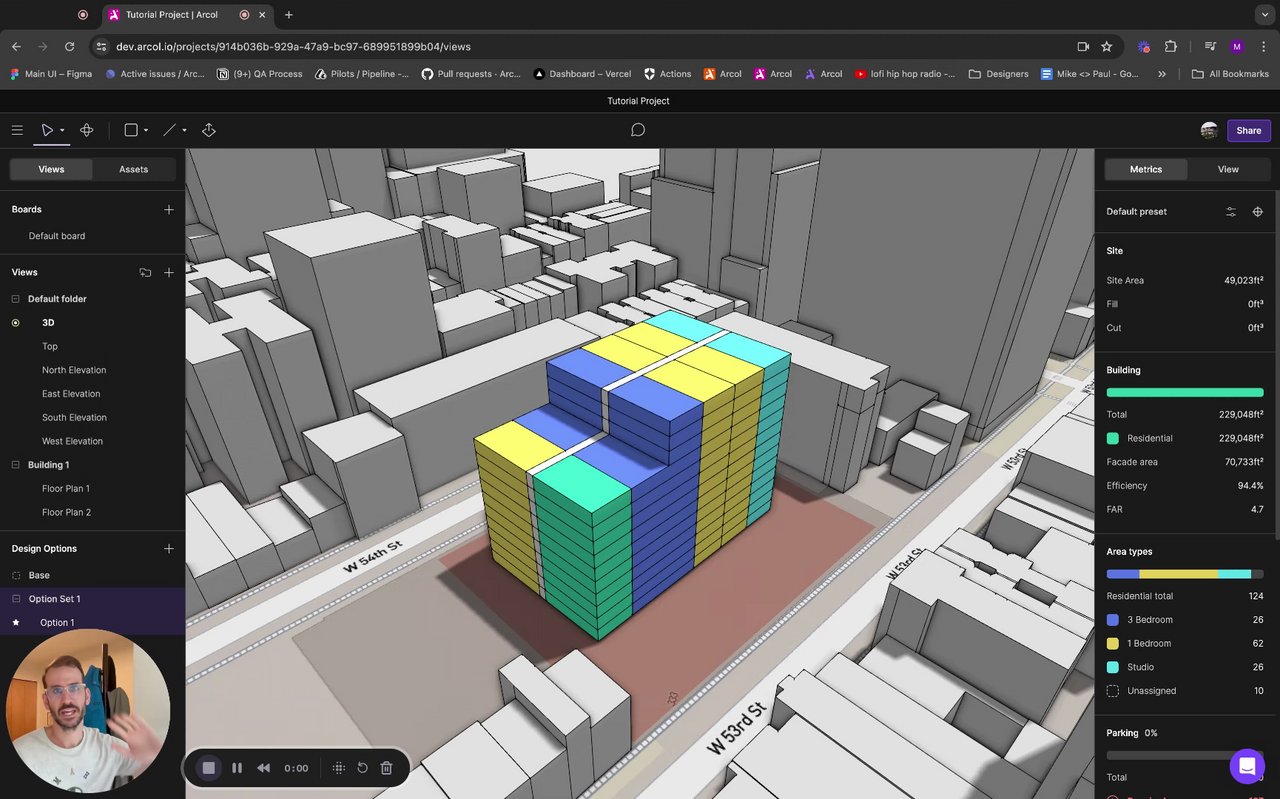The image size is (1280, 799).
Task: Open the select tool dropdown arrow
Action: [x=62, y=131]
